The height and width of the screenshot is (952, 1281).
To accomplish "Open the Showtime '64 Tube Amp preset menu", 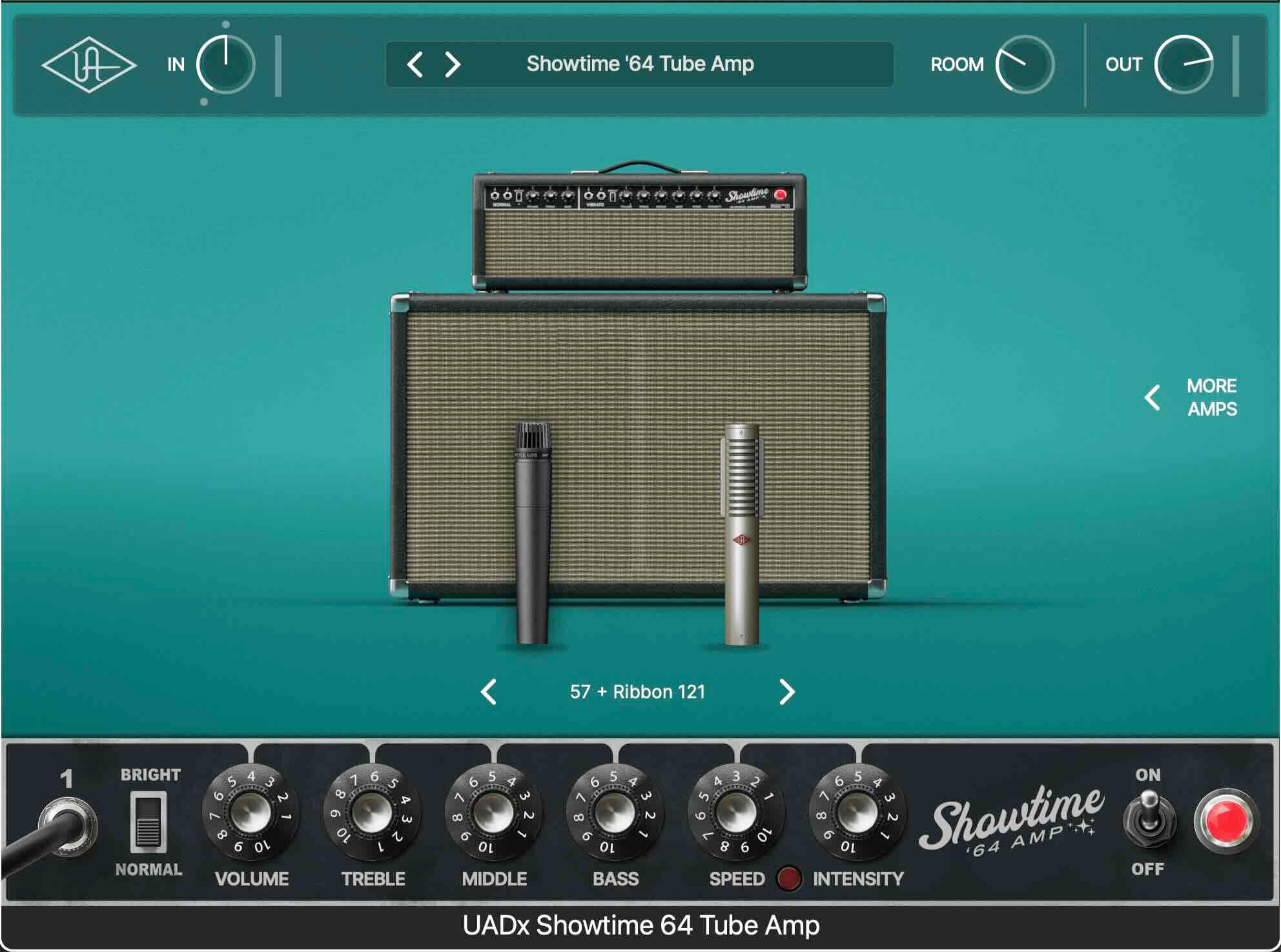I will tap(639, 65).
